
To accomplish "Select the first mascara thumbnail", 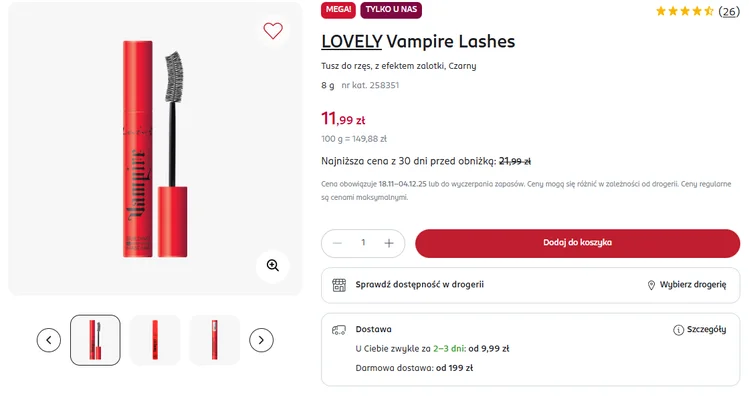I will tap(95, 340).
